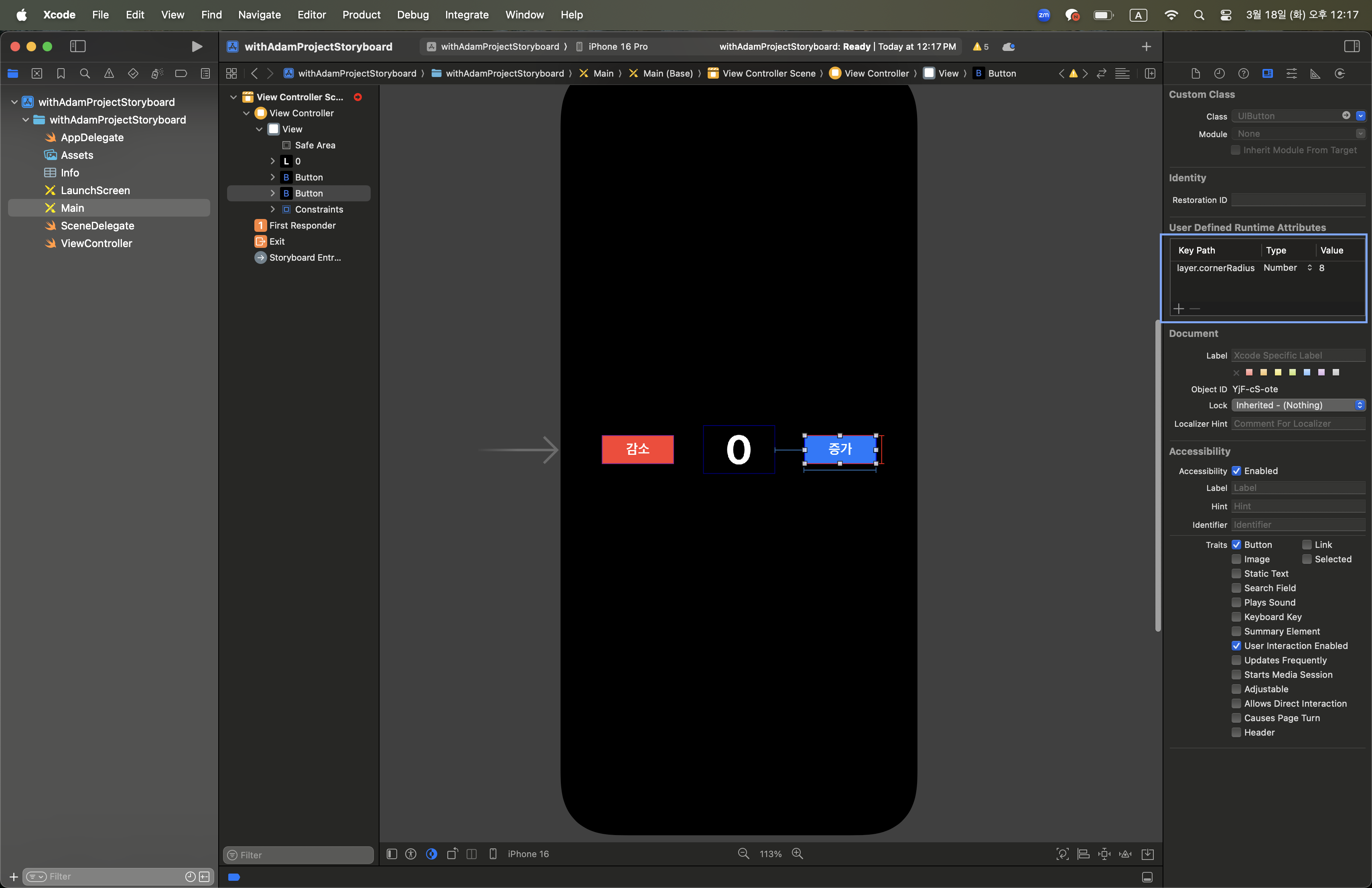
Task: Change the Number type stepper for cornerRadius
Action: tap(1310, 268)
